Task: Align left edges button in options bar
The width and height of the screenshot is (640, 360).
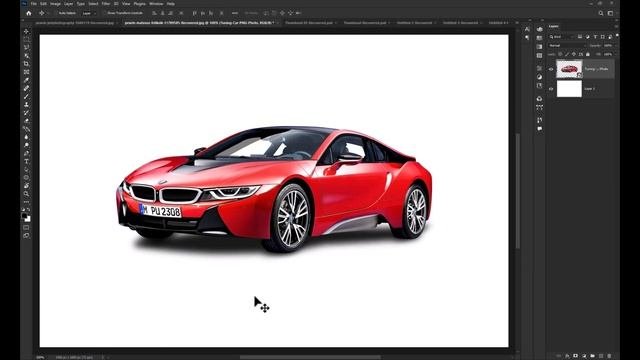Action: (154, 13)
